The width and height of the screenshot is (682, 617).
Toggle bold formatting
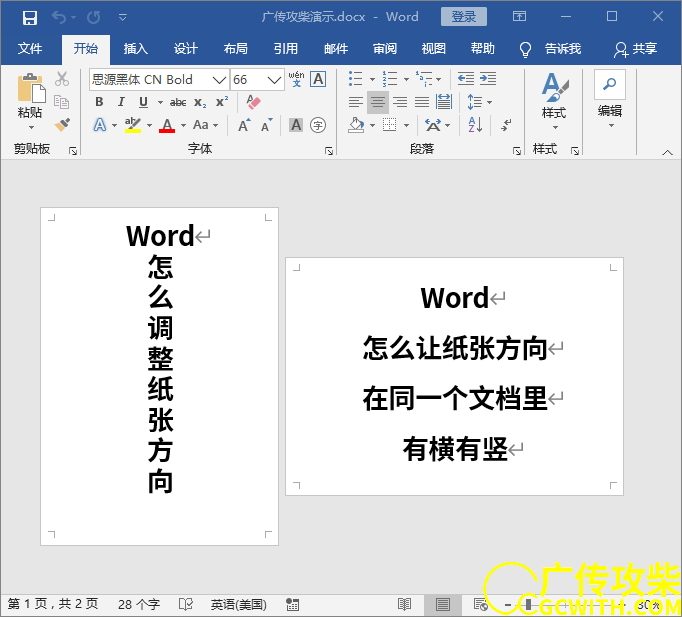[99, 102]
